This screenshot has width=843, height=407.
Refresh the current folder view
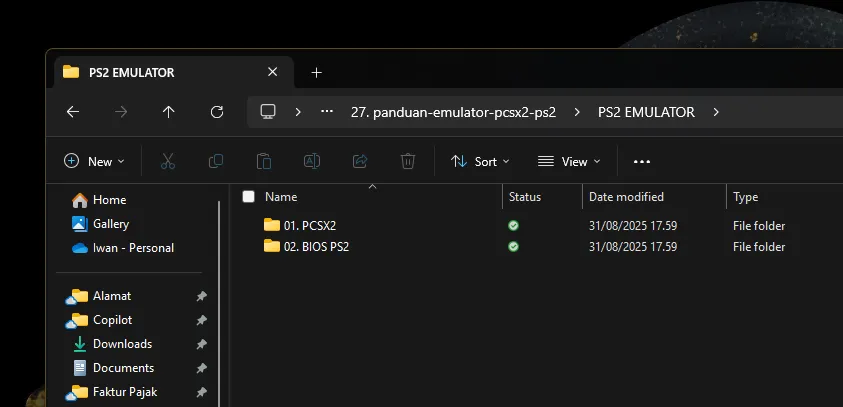click(217, 112)
